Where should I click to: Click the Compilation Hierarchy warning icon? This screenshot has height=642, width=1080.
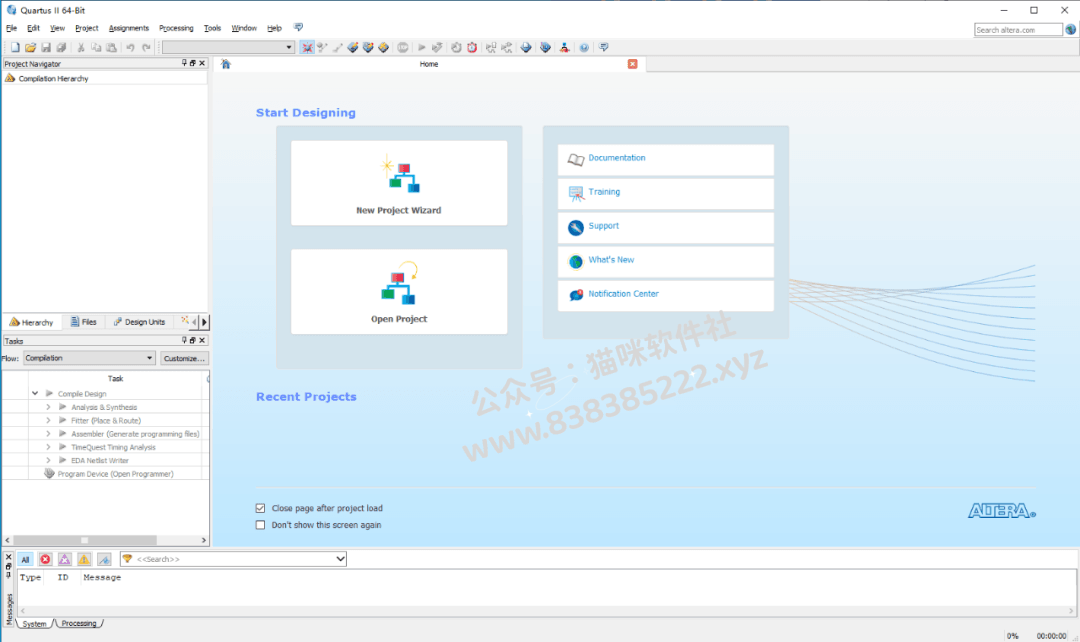coord(10,79)
